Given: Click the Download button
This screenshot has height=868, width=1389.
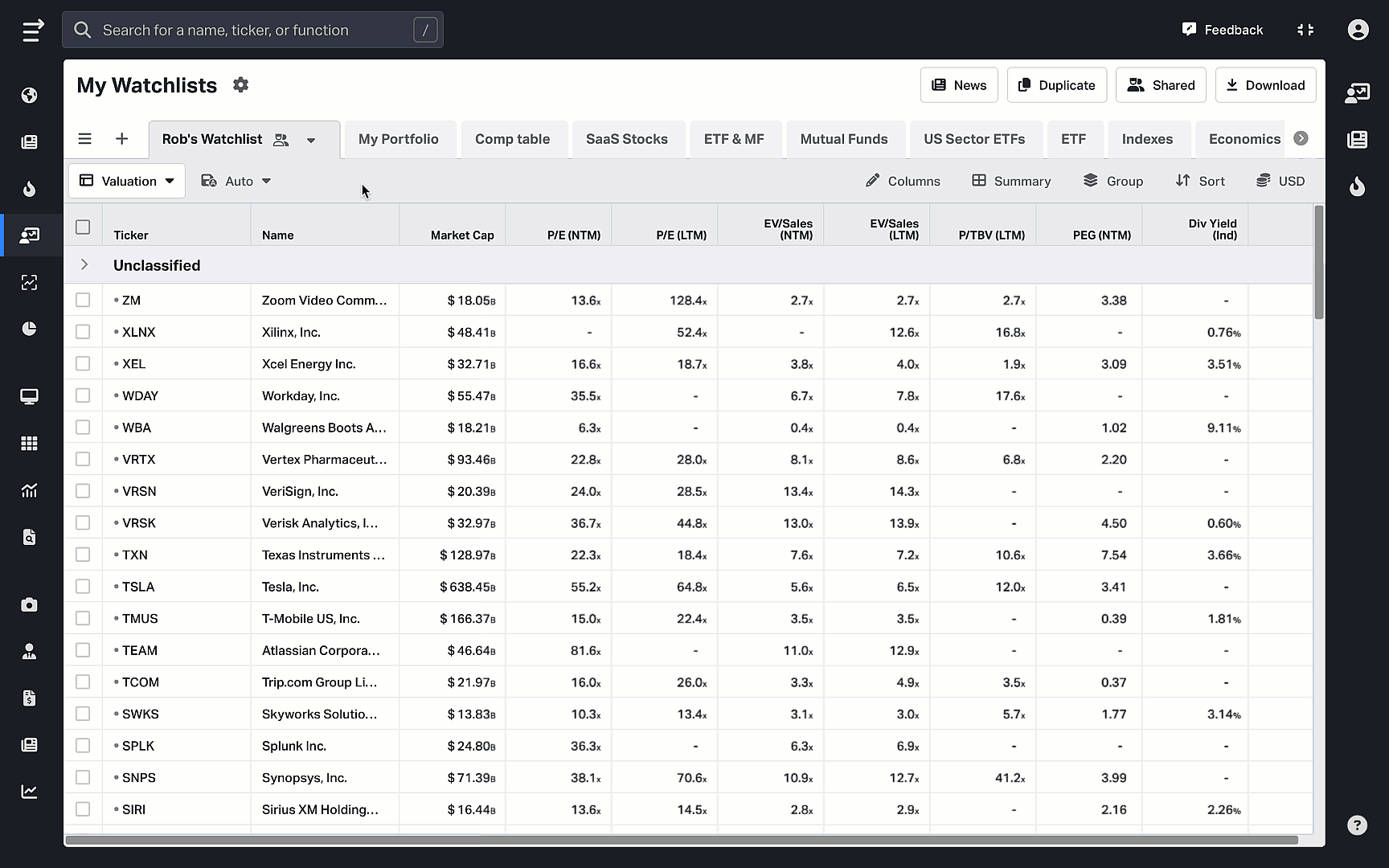Looking at the screenshot, I should tap(1266, 85).
